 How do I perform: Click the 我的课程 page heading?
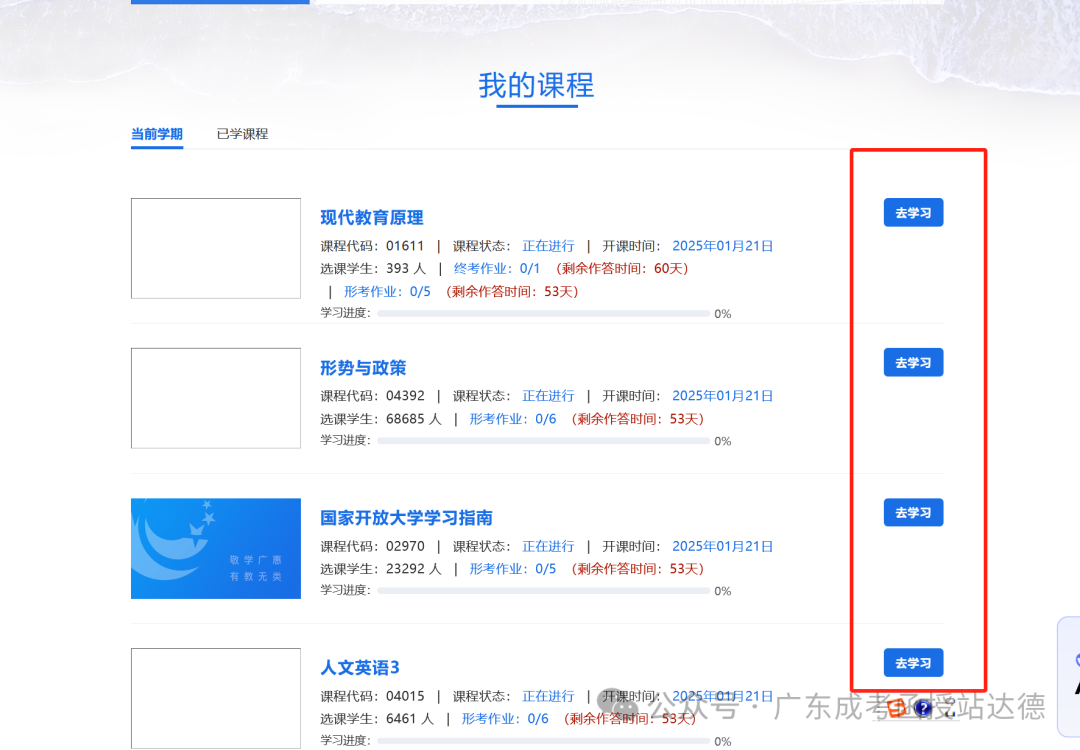pos(536,86)
